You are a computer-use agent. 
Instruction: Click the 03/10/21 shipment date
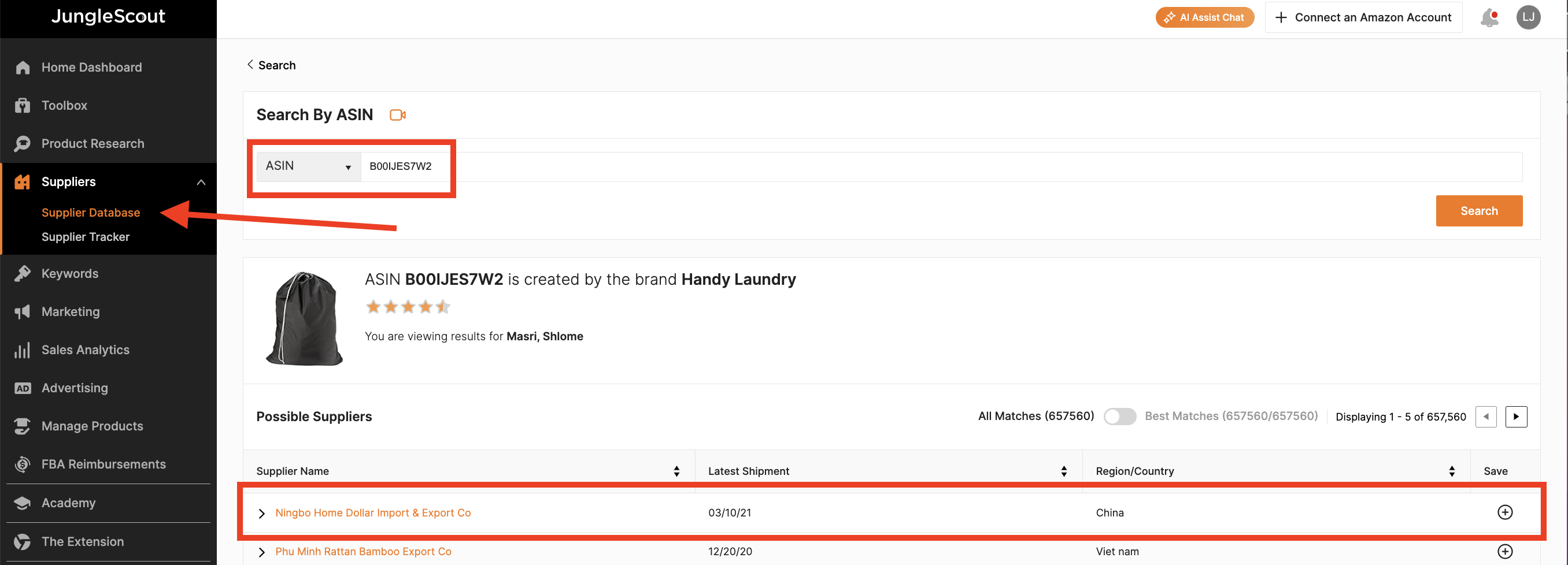point(729,514)
